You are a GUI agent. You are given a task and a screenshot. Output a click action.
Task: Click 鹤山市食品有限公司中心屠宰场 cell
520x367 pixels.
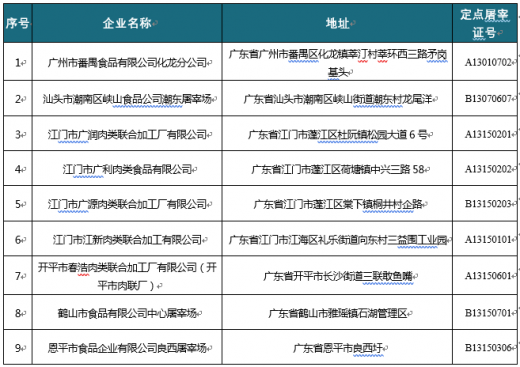[127, 313]
